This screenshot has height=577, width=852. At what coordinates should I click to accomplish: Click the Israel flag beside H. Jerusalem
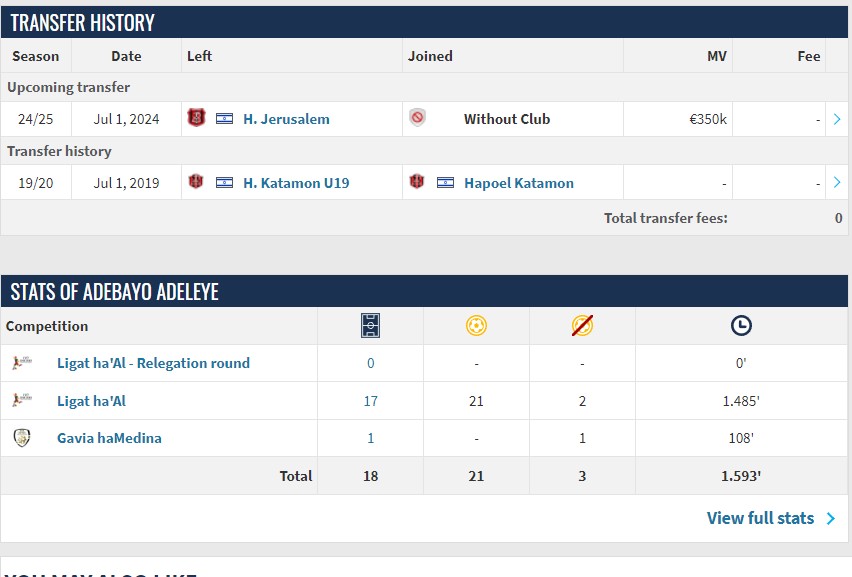(225, 119)
